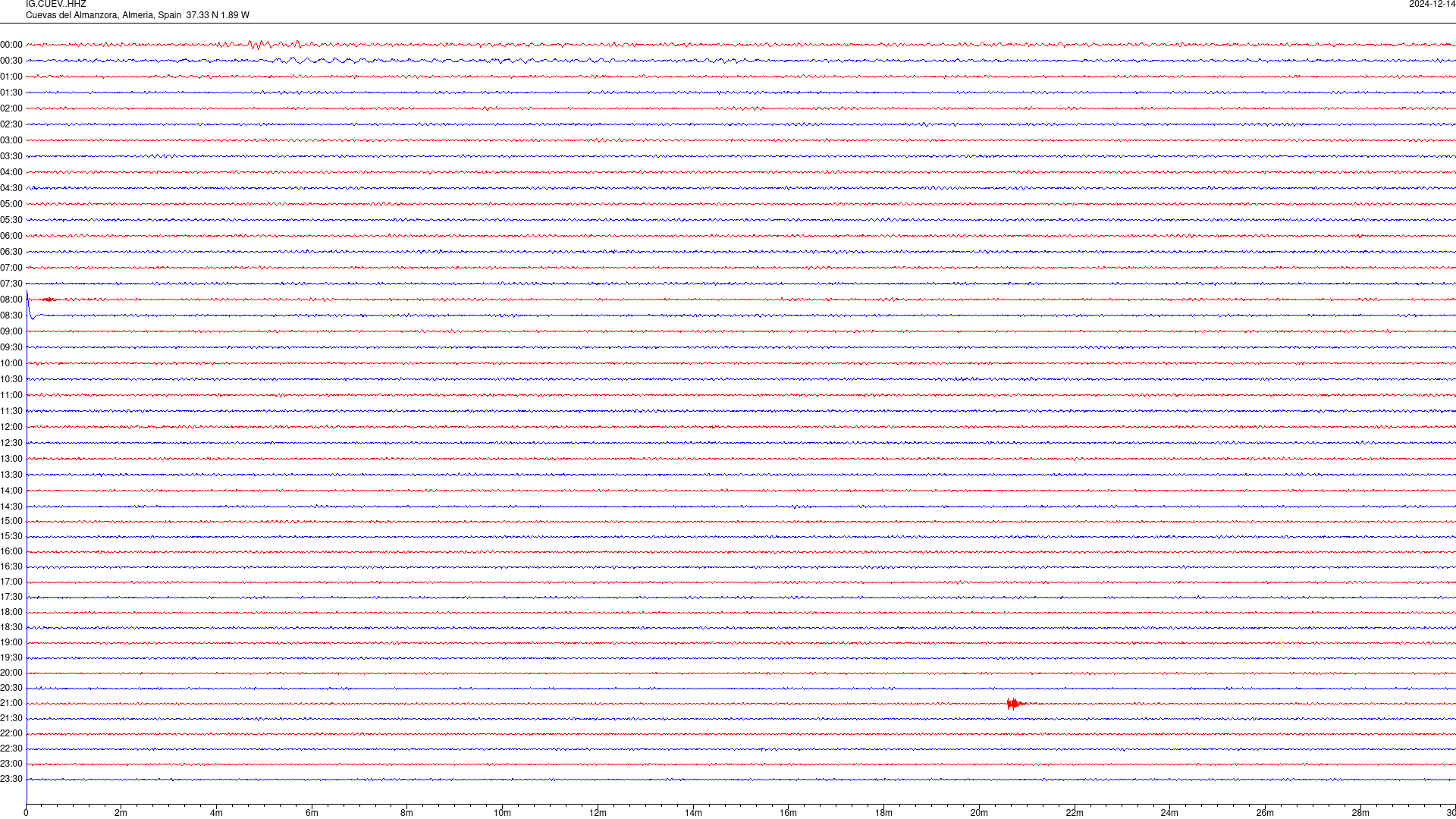Click the 21:00 time label
This screenshot has height=819, width=1456.
(x=11, y=703)
